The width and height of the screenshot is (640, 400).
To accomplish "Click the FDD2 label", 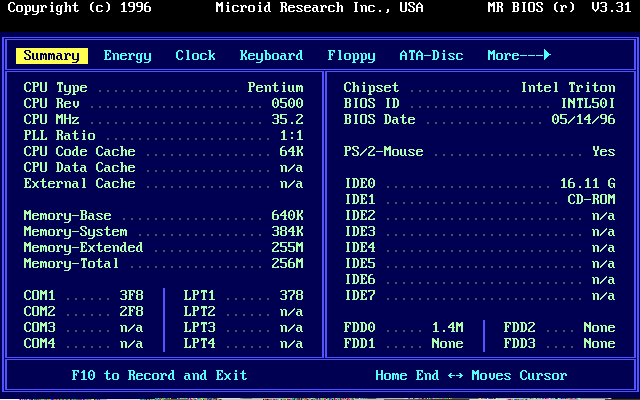I will (520, 327).
